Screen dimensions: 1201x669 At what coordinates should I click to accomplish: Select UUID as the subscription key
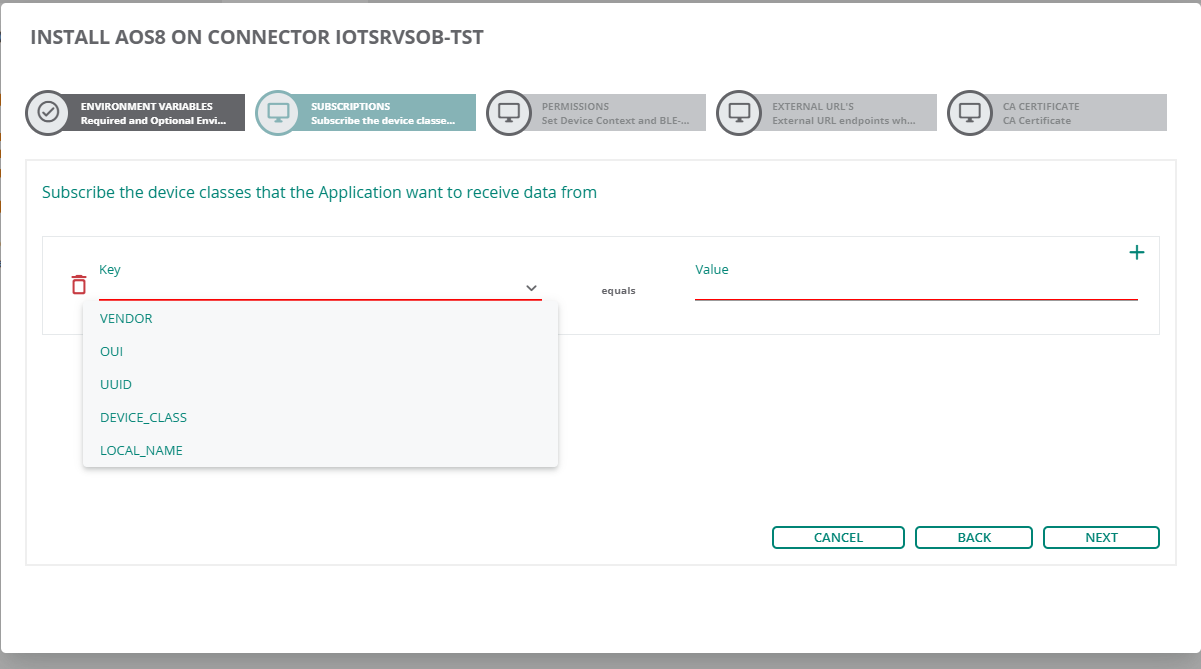(115, 384)
